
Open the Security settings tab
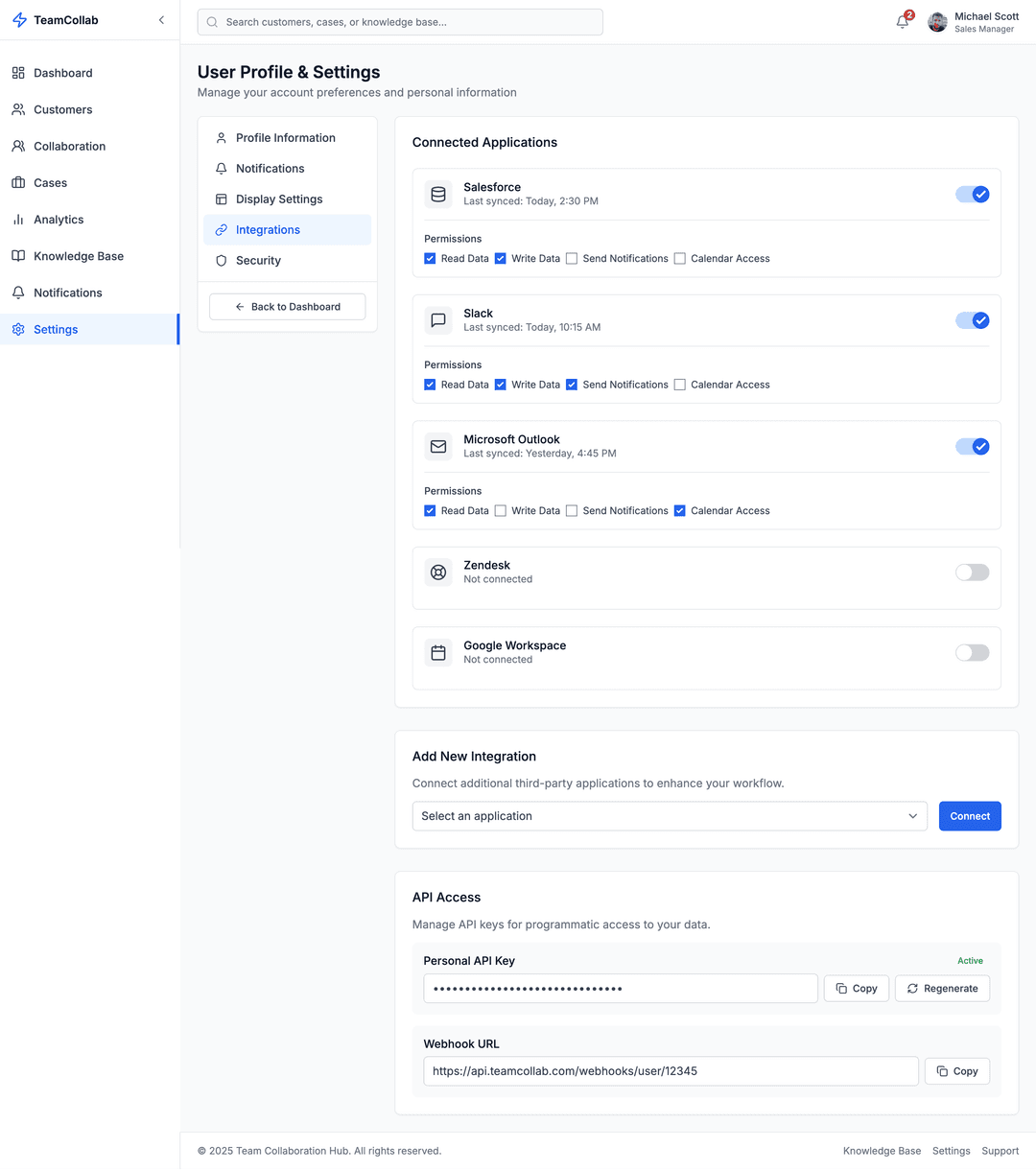point(258,261)
